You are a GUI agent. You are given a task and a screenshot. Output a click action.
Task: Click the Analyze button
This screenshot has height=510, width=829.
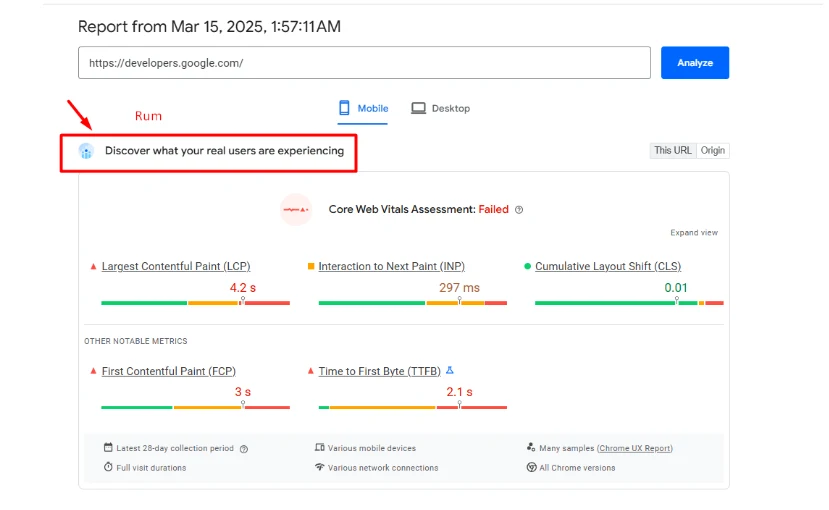pos(695,62)
